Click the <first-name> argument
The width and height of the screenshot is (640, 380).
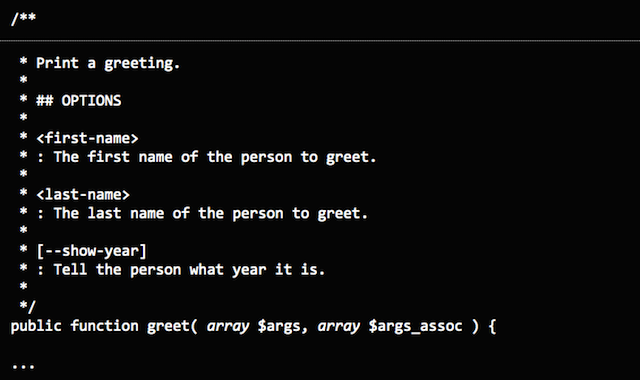click(87, 138)
